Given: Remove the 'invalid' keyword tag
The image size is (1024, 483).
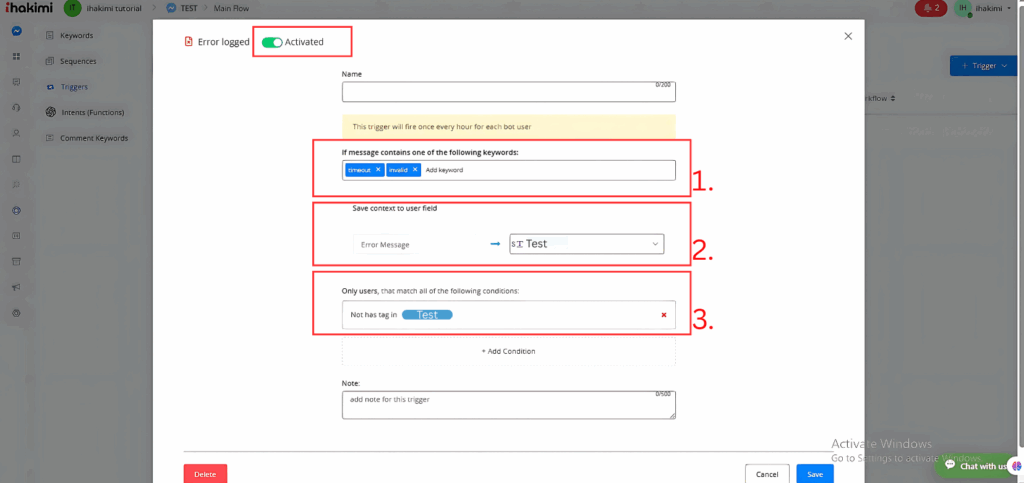Looking at the screenshot, I should tap(415, 170).
